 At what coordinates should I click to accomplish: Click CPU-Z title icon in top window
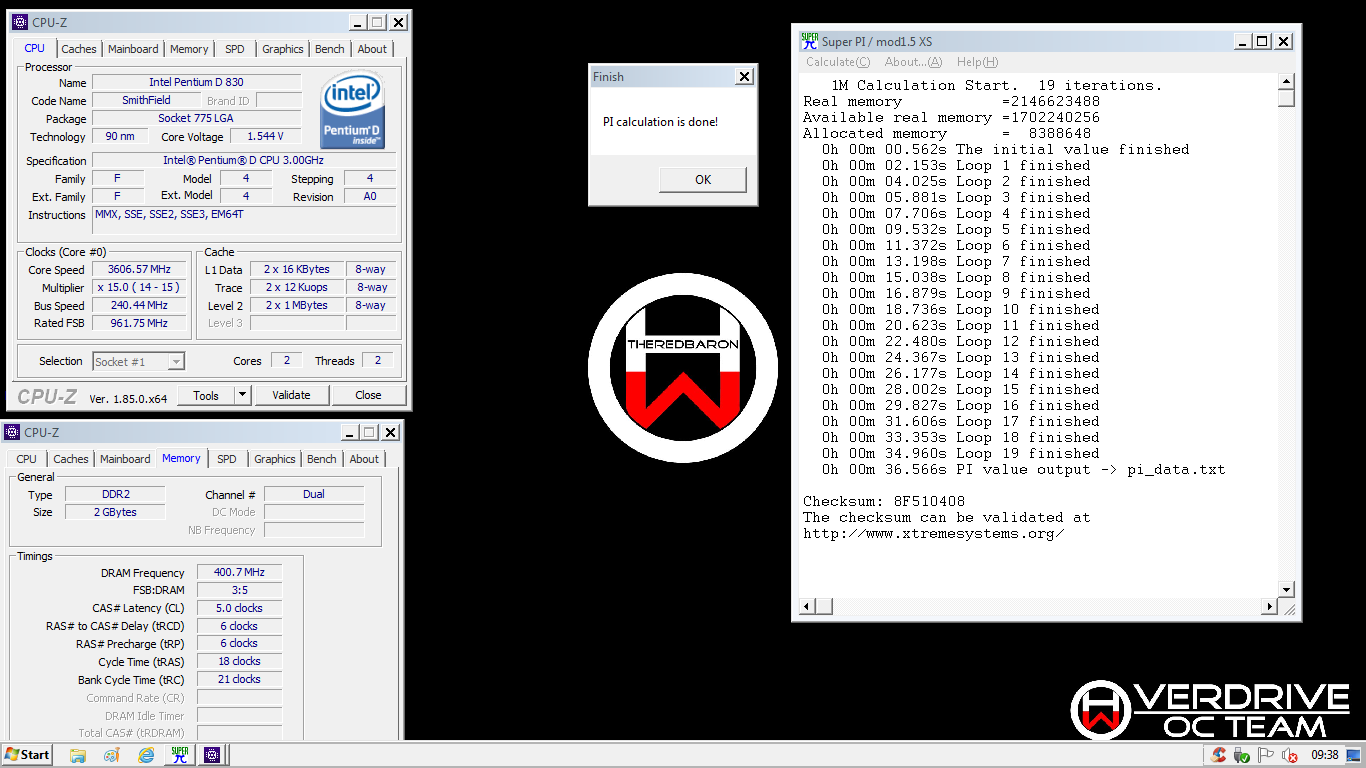point(20,22)
